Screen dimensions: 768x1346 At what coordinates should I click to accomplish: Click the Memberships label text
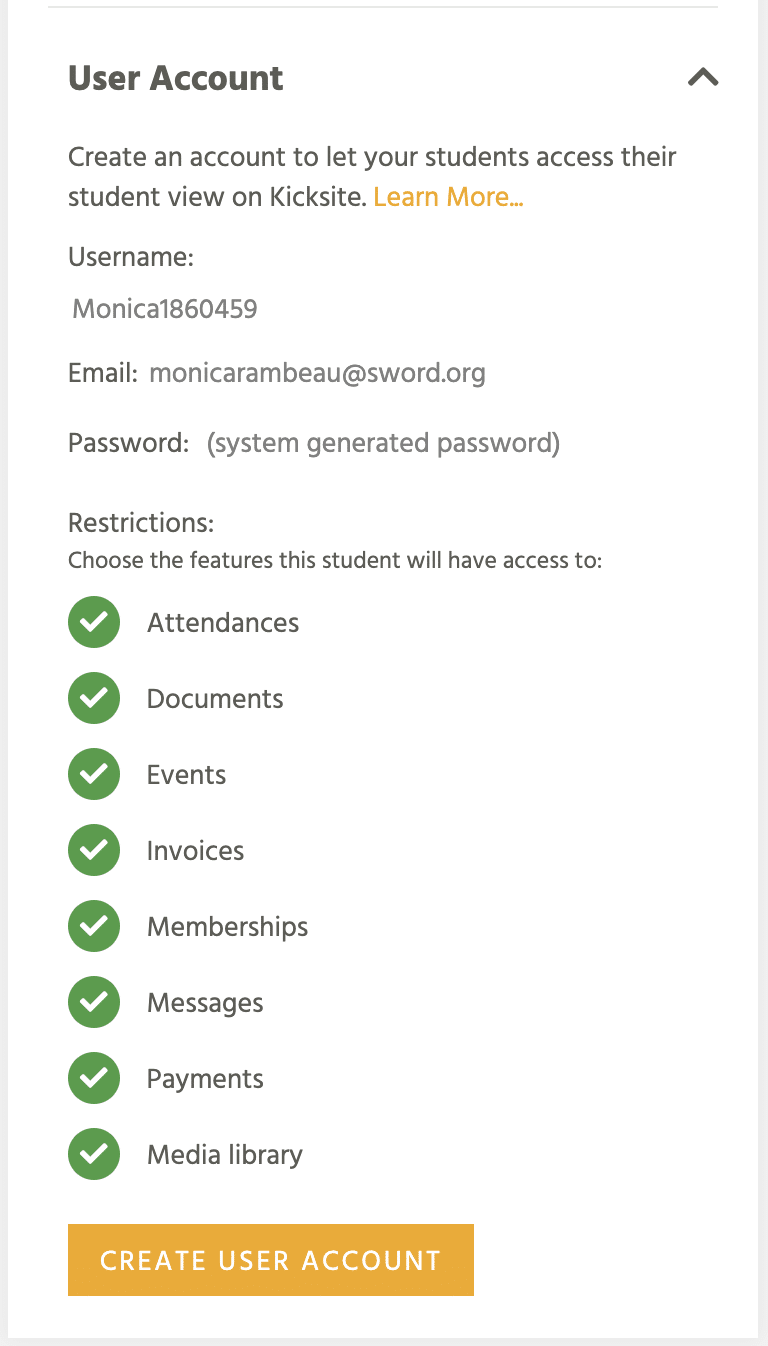228,927
